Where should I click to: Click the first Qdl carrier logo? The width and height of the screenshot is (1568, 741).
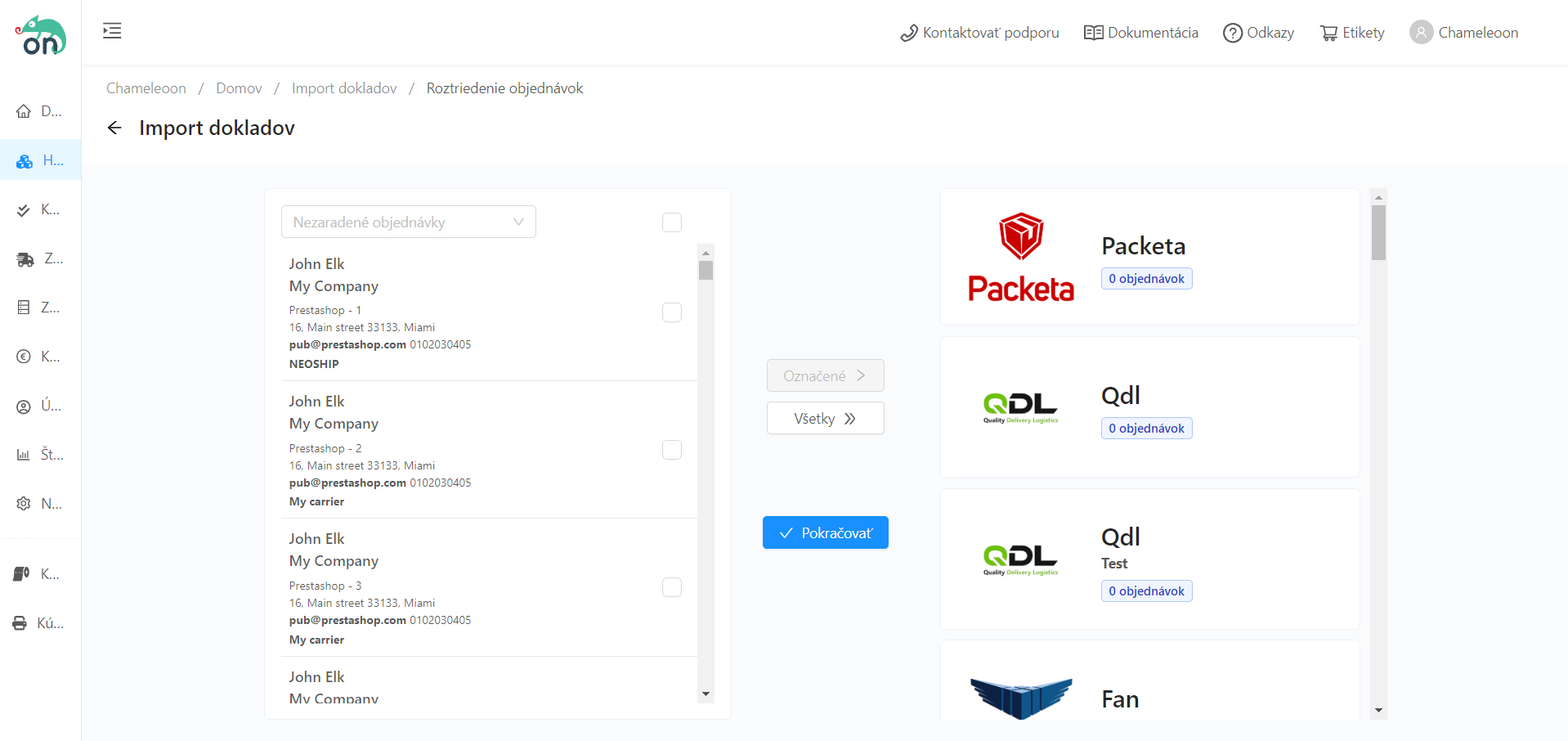[1020, 407]
